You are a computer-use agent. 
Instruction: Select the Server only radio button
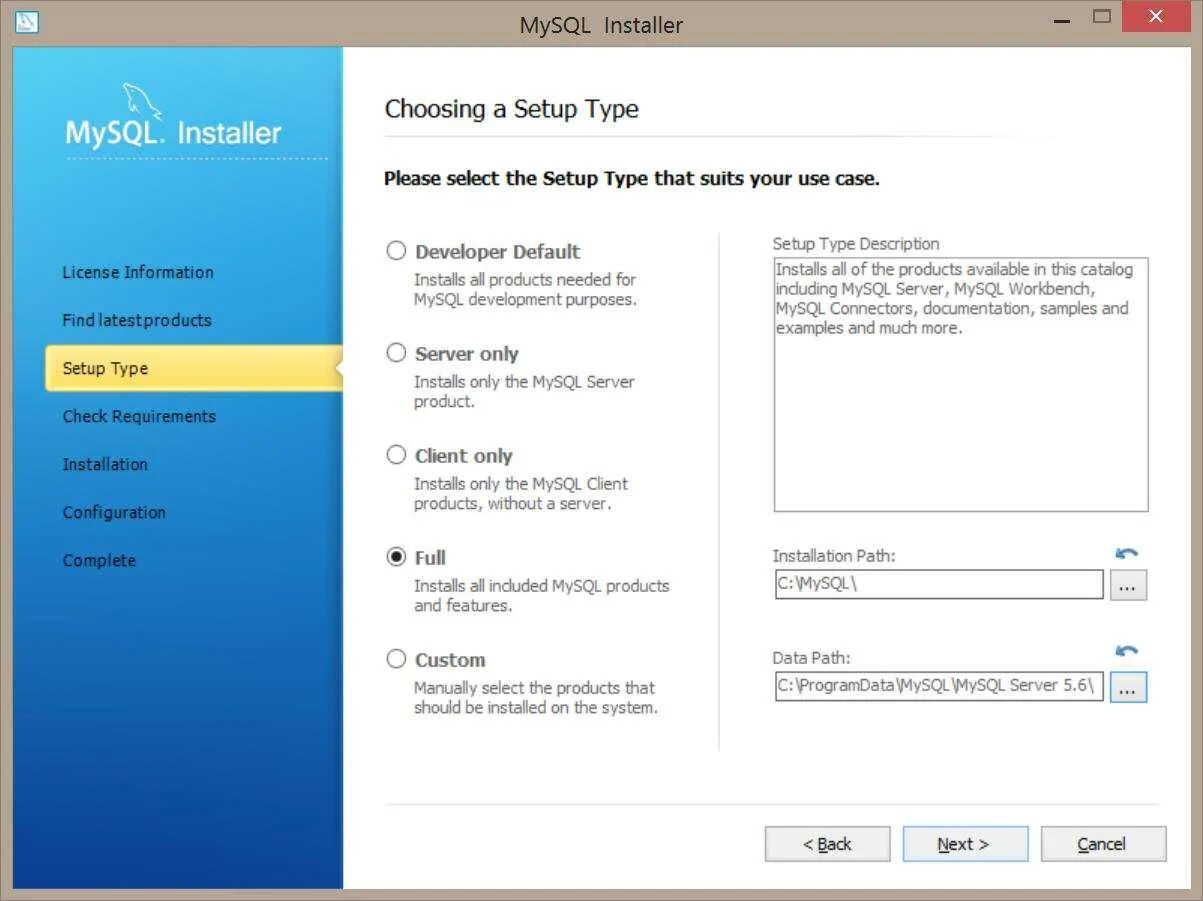coord(396,353)
